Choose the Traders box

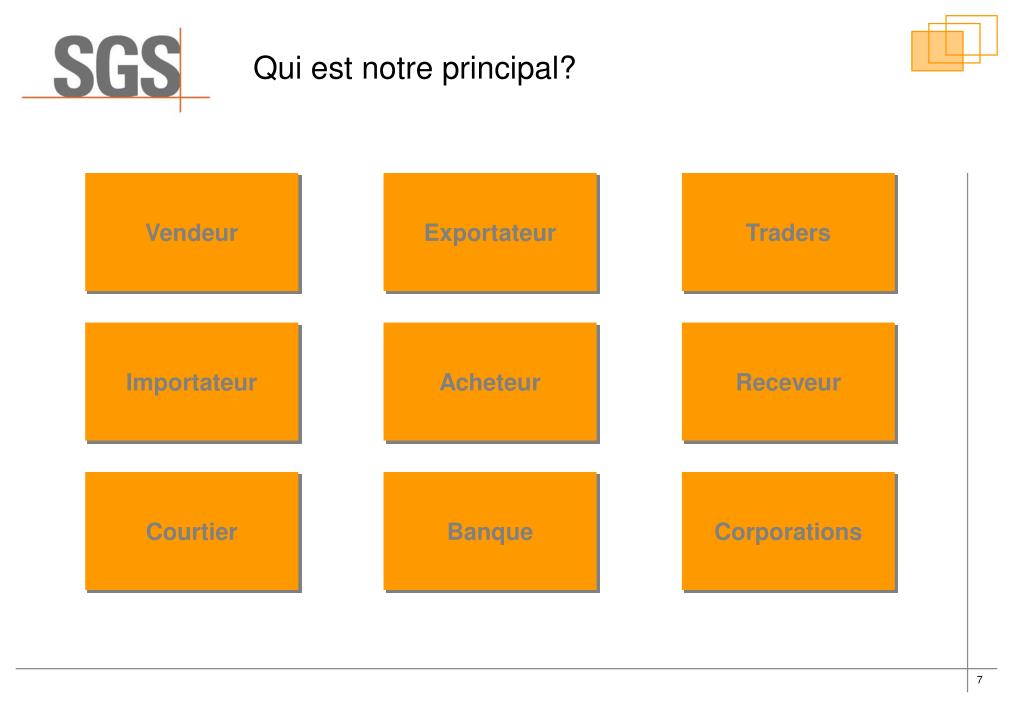pyautogui.click(x=789, y=233)
